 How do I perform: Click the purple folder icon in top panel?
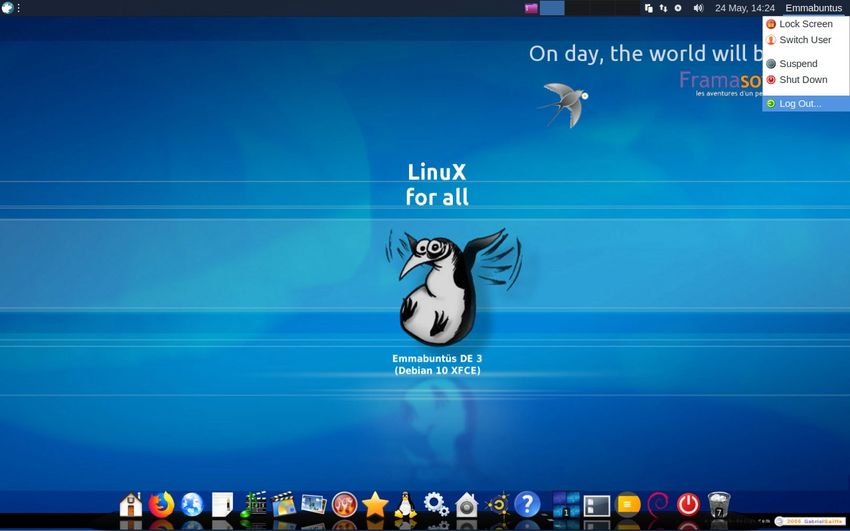click(531, 8)
